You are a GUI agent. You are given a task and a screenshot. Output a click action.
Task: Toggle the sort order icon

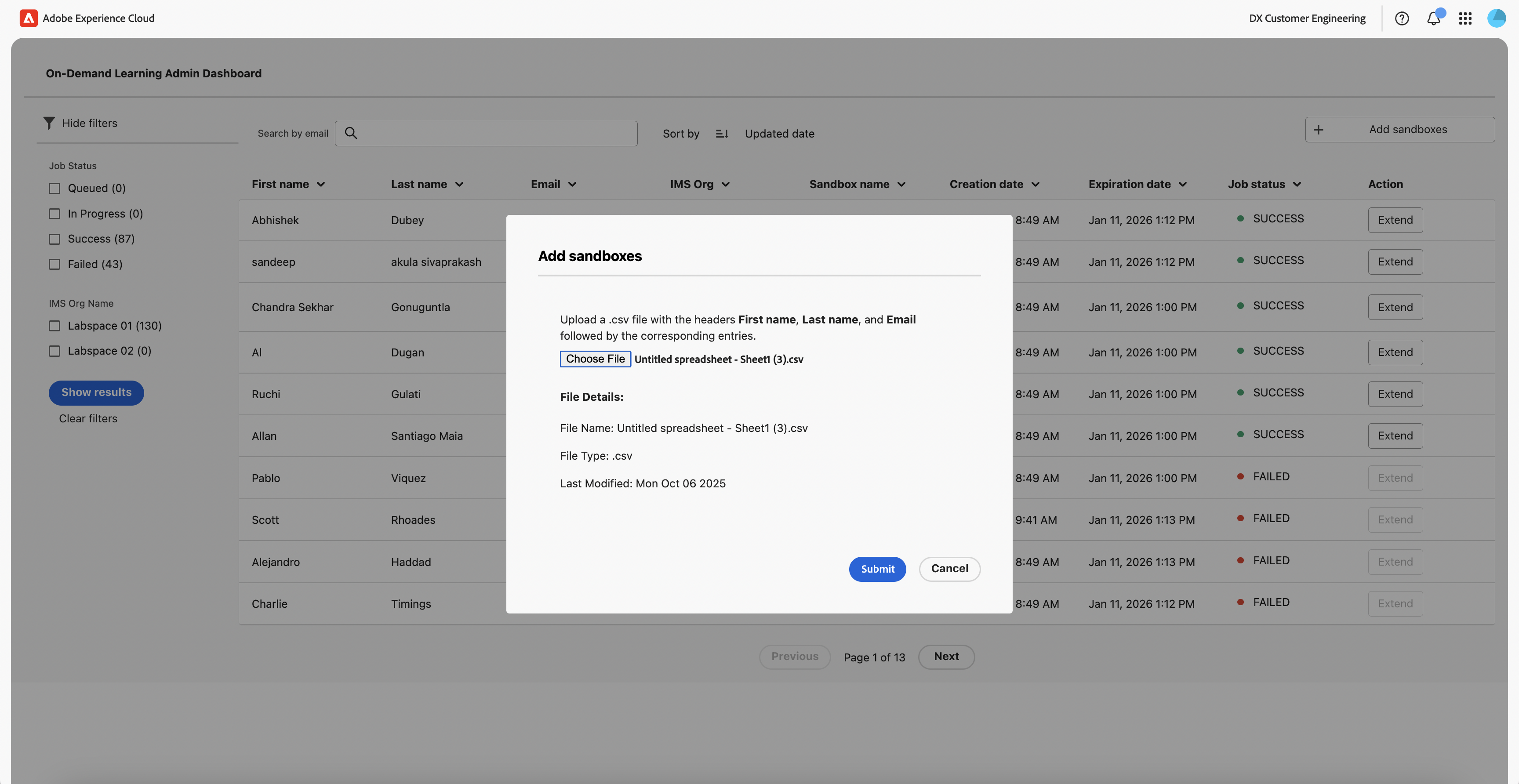tap(722, 134)
